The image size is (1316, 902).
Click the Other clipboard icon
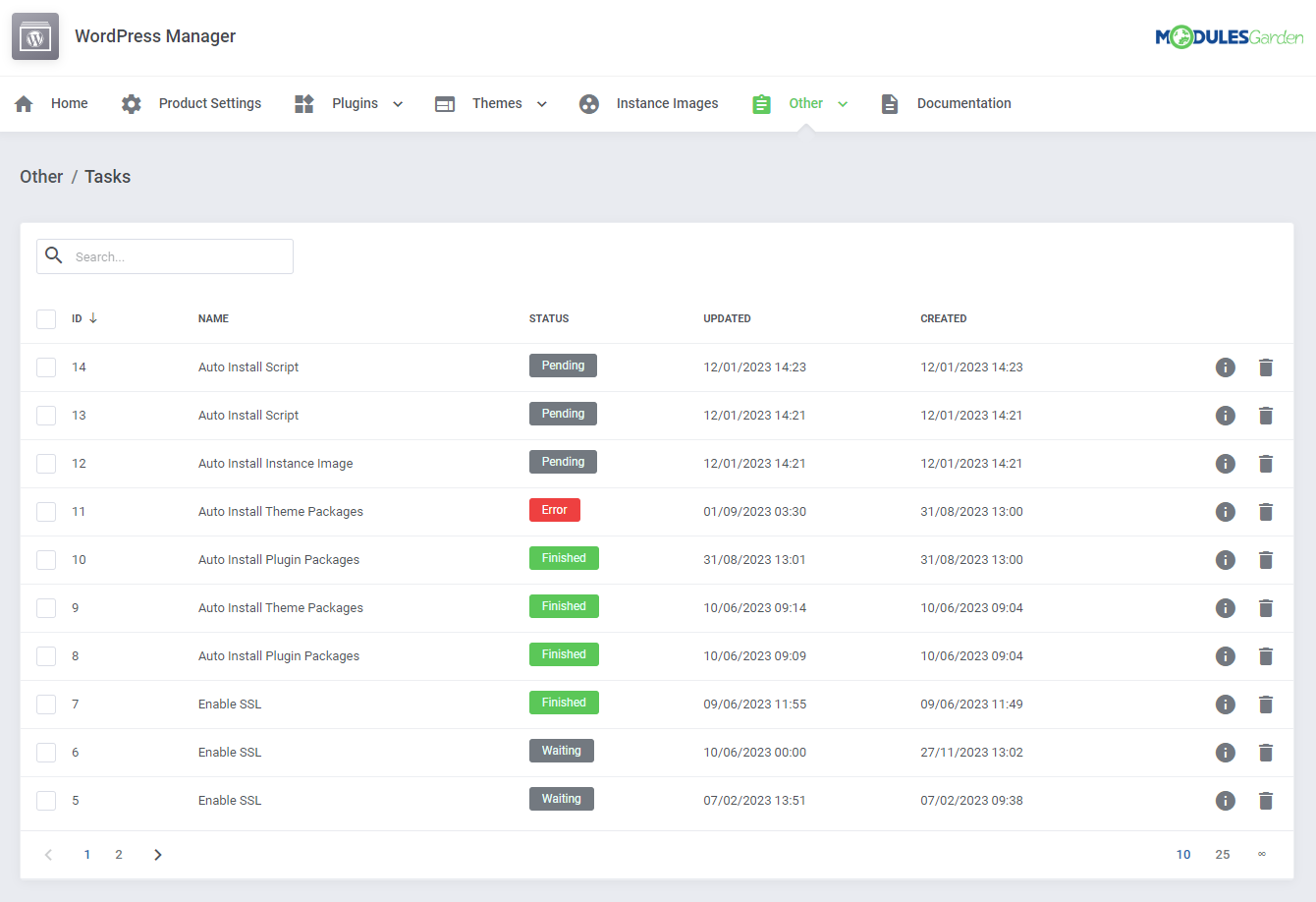[761, 104]
